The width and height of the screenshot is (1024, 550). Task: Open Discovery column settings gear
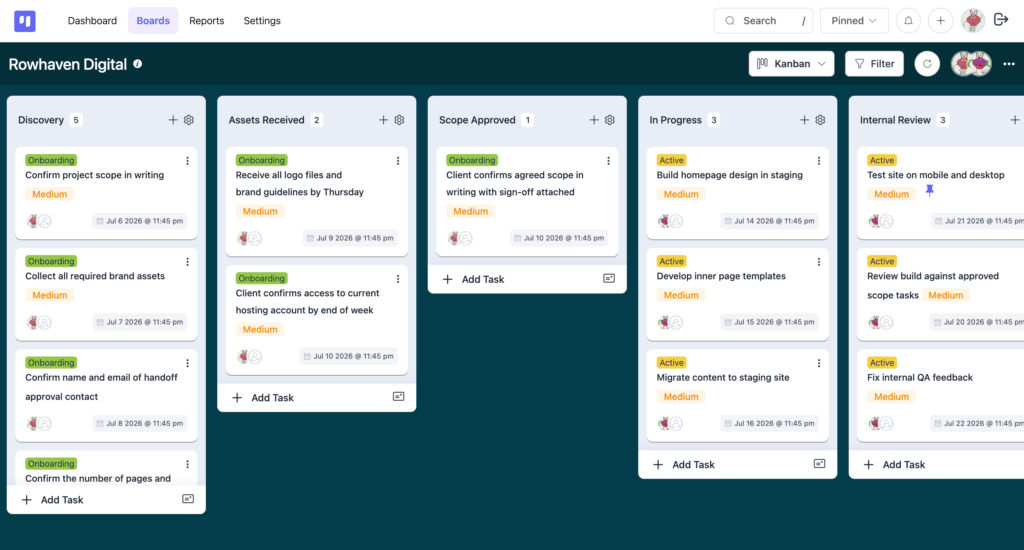pyautogui.click(x=189, y=120)
